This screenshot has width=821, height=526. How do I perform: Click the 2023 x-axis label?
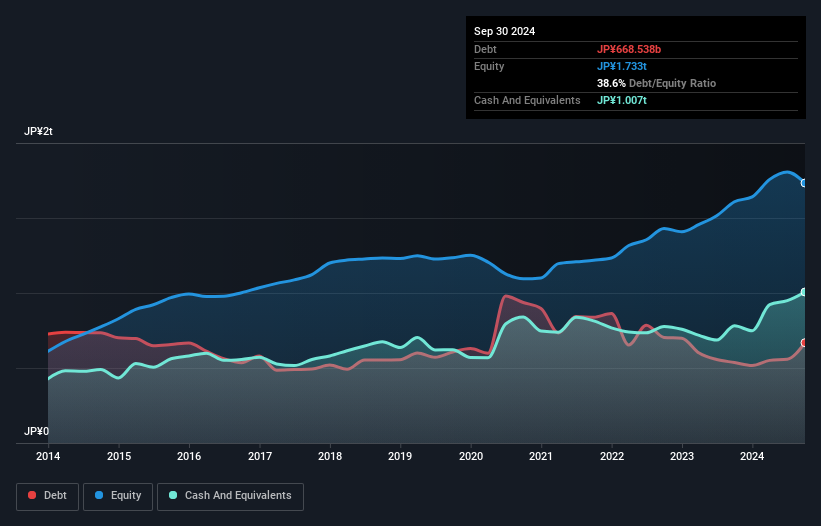click(682, 456)
